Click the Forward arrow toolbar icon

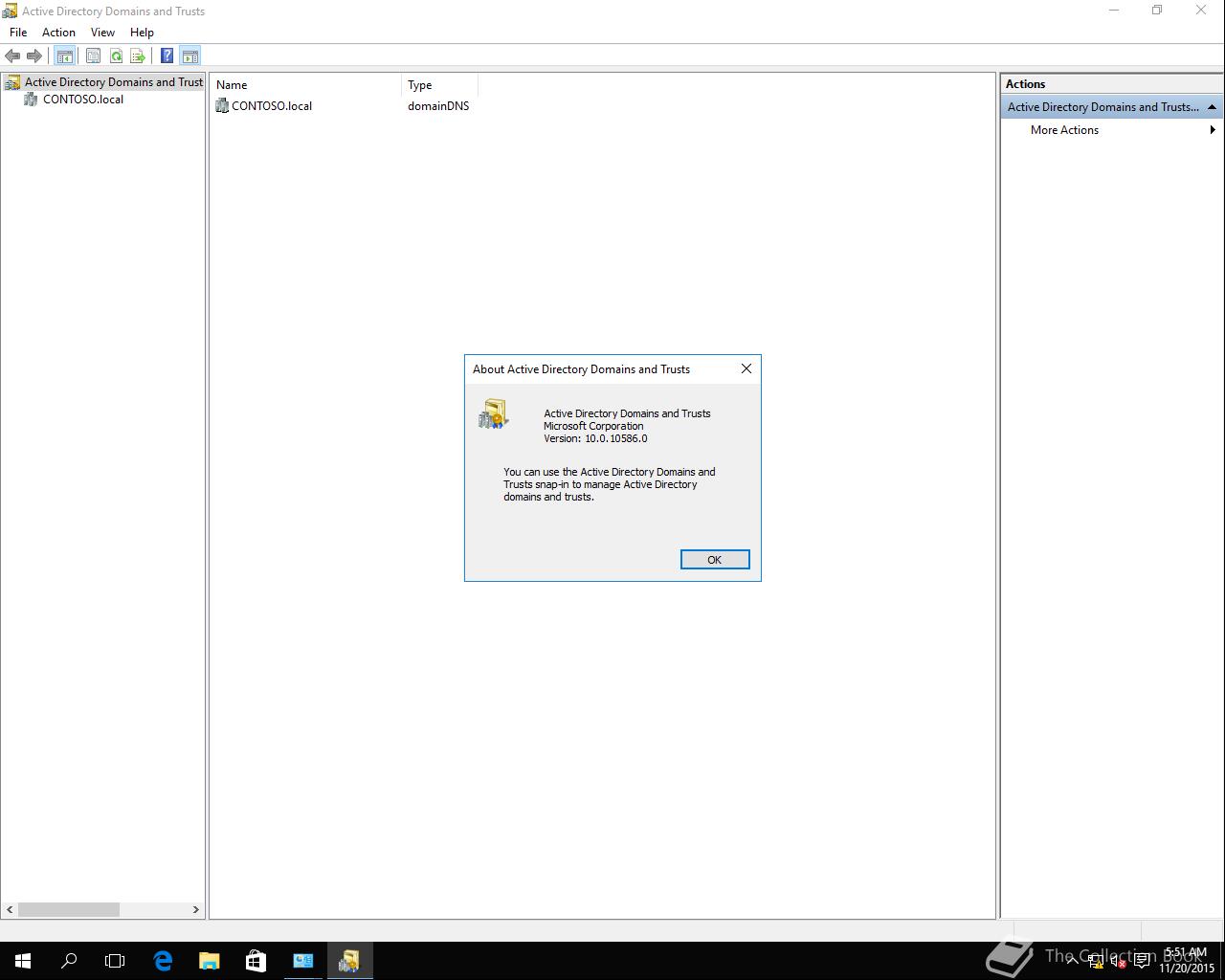34,56
